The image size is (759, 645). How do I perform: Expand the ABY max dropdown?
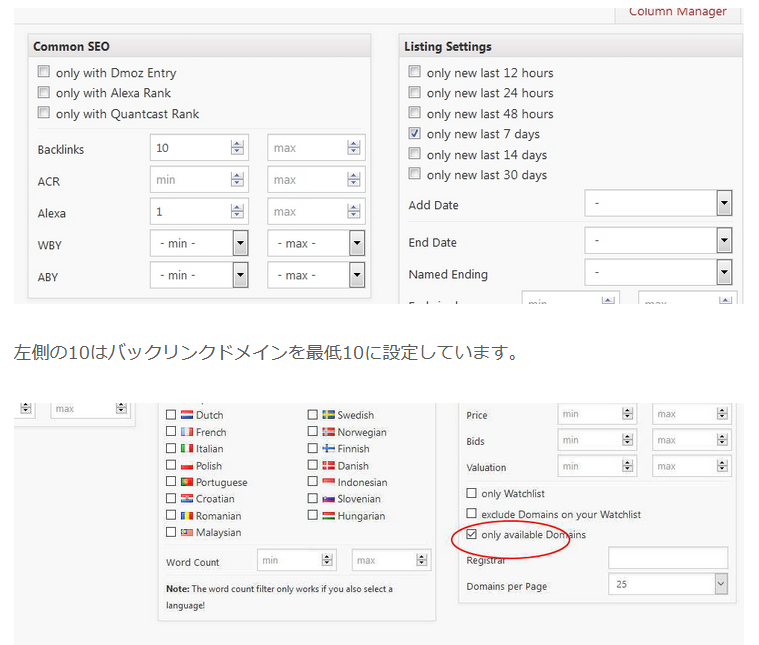click(356, 275)
